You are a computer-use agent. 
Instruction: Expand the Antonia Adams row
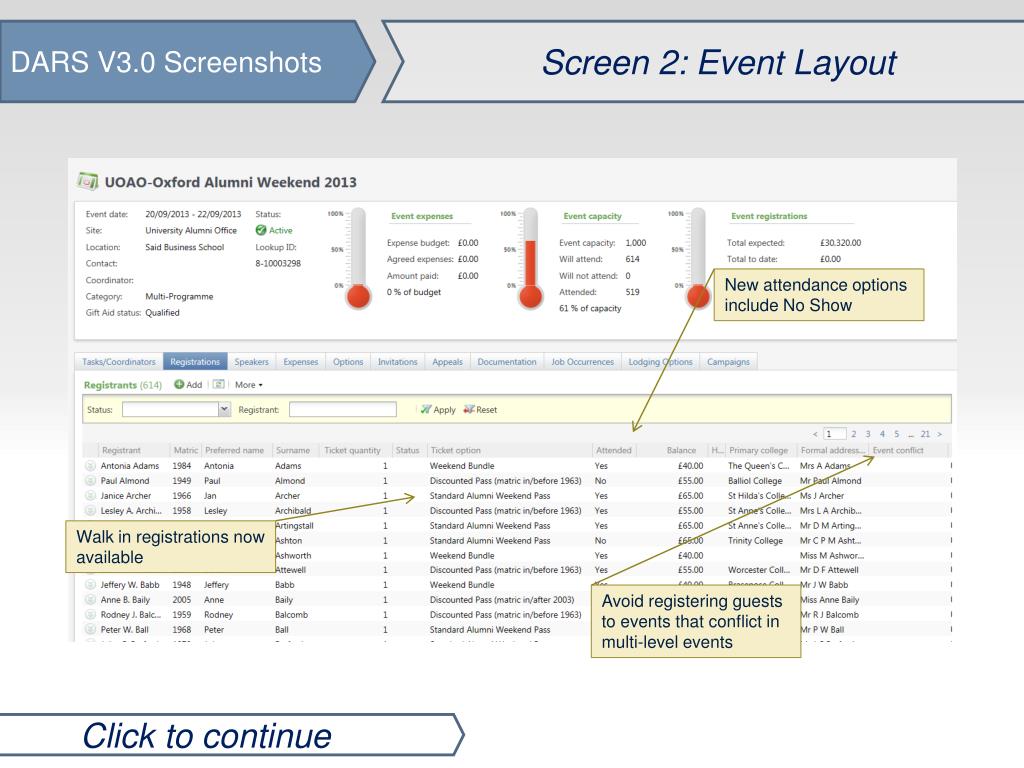(90, 466)
